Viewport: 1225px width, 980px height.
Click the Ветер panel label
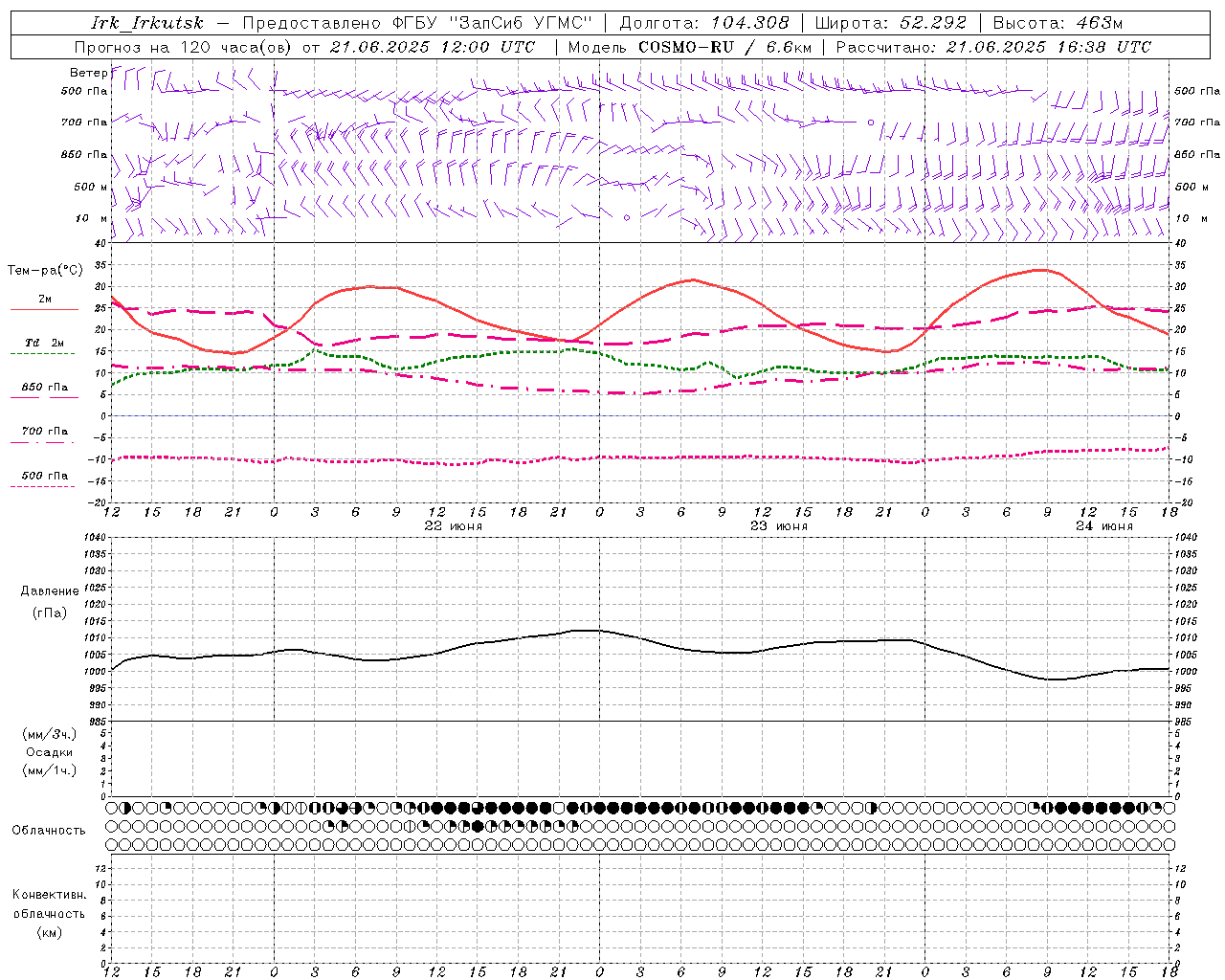coord(88,73)
